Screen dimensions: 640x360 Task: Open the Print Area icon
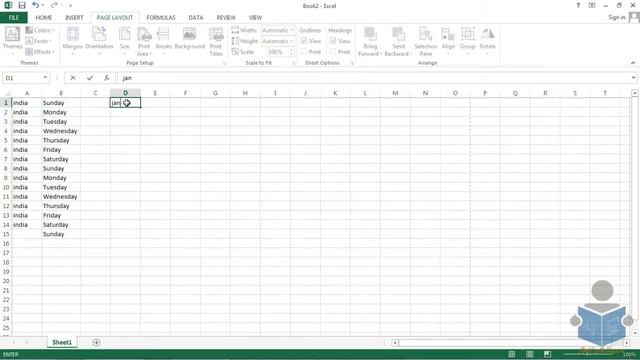tap(144, 34)
